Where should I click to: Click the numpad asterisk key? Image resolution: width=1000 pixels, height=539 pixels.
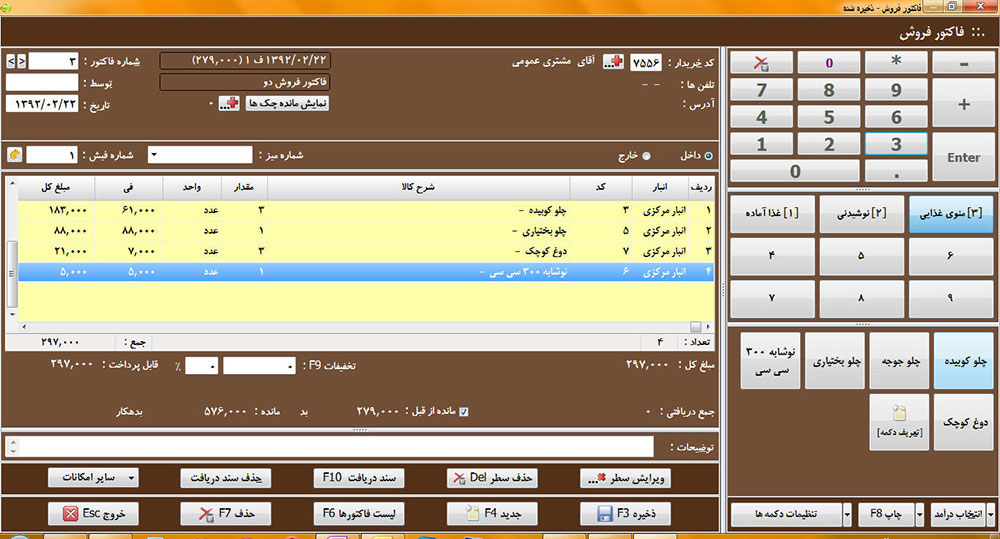click(x=896, y=63)
